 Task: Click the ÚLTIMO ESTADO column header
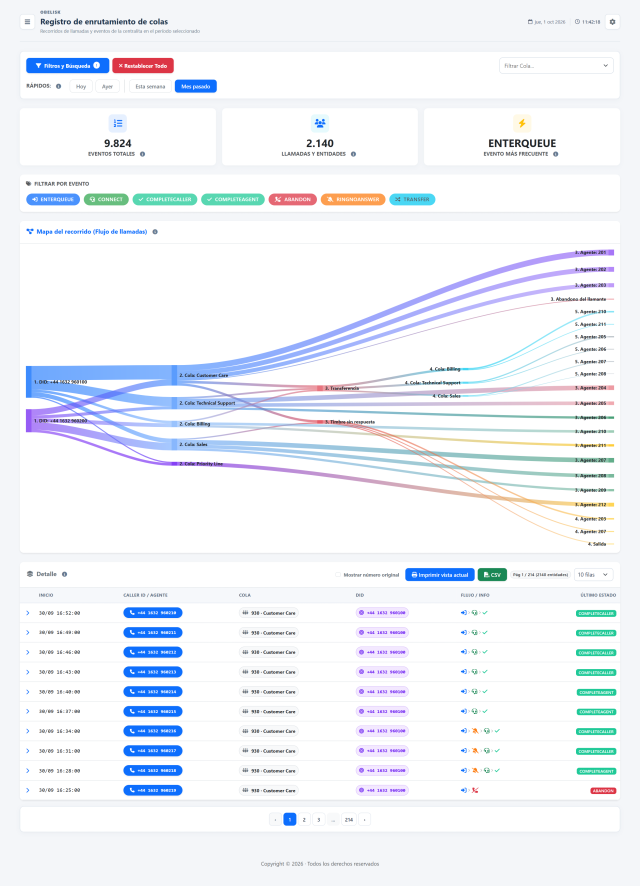coord(598,595)
